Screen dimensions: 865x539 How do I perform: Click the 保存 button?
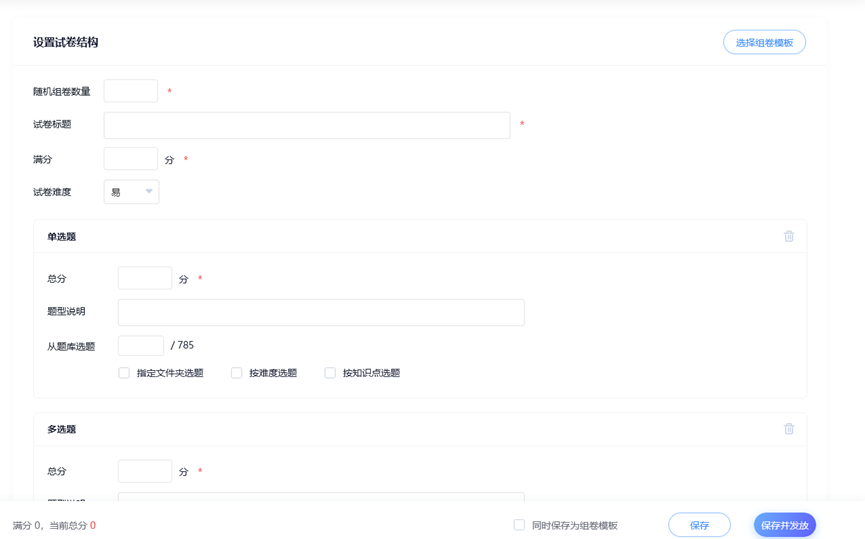coord(699,525)
